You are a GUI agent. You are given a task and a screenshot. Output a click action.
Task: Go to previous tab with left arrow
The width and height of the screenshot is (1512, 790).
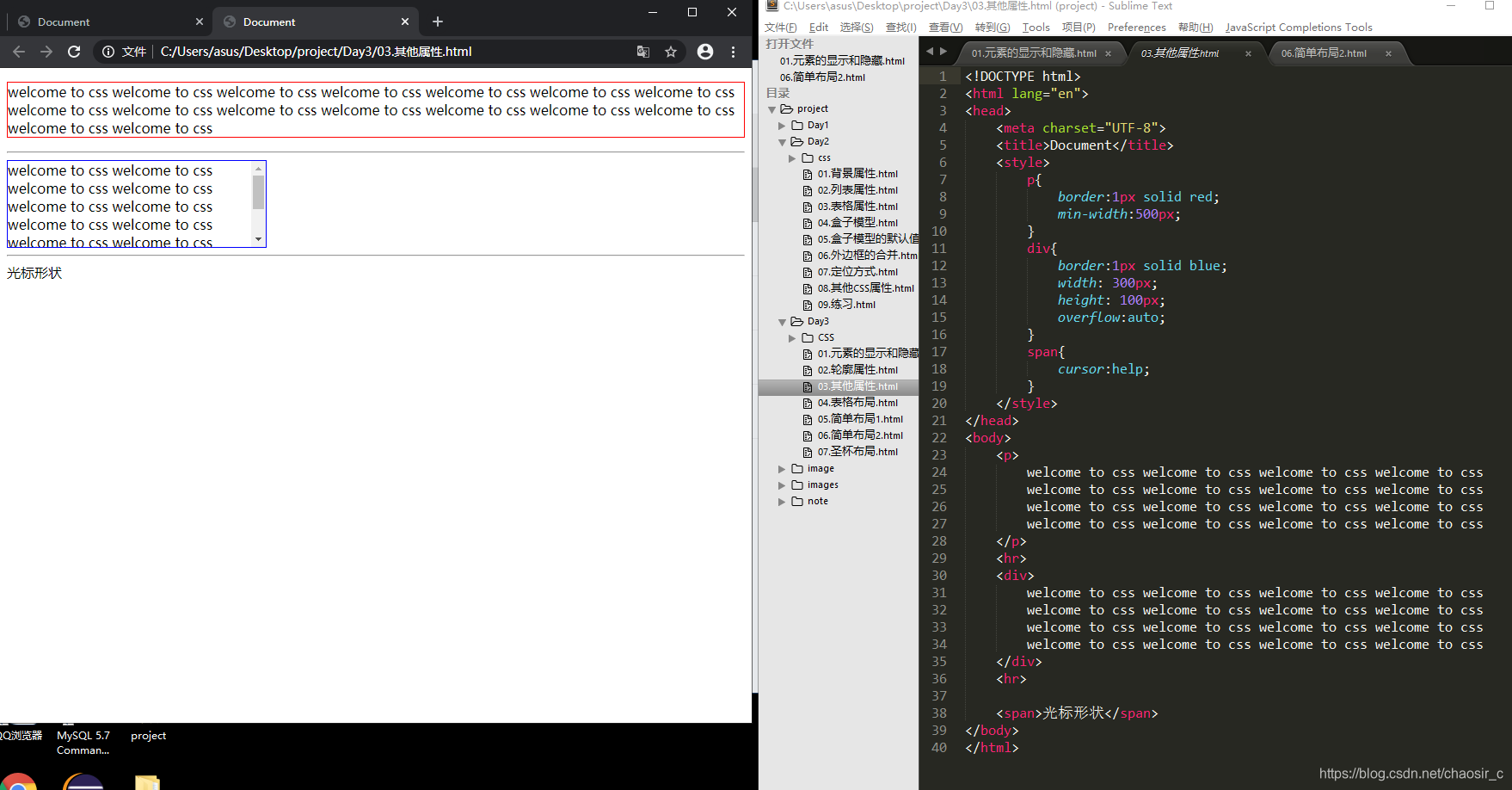pyautogui.click(x=929, y=52)
